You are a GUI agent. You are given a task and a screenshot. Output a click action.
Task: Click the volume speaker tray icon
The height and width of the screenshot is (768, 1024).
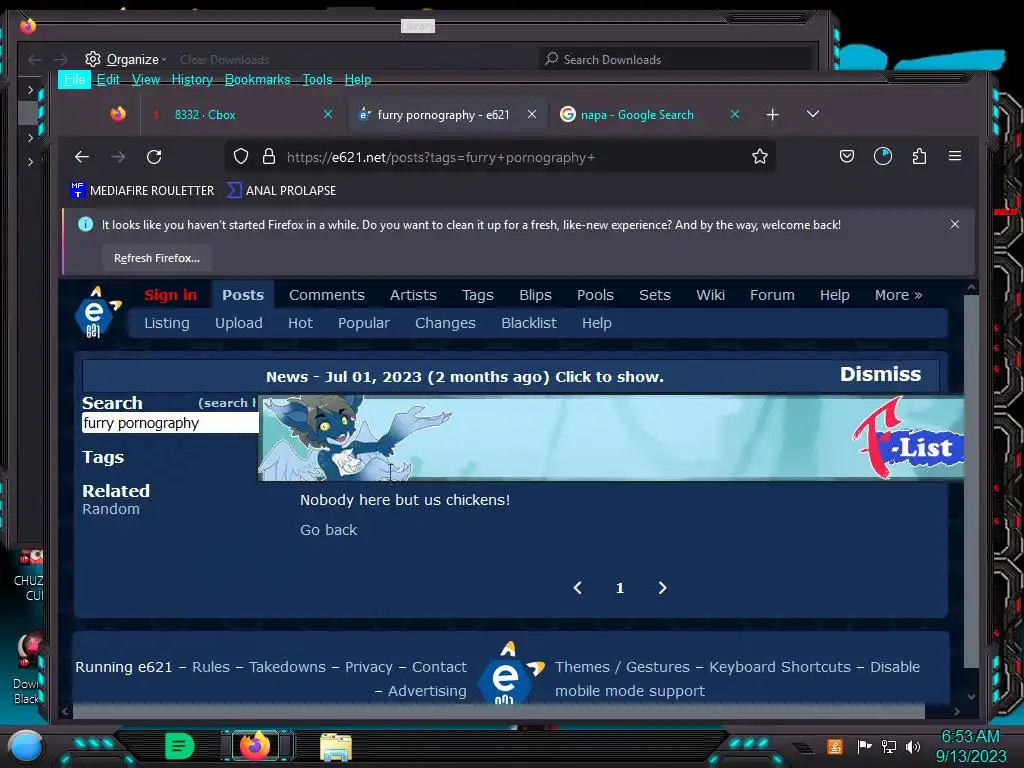click(913, 746)
